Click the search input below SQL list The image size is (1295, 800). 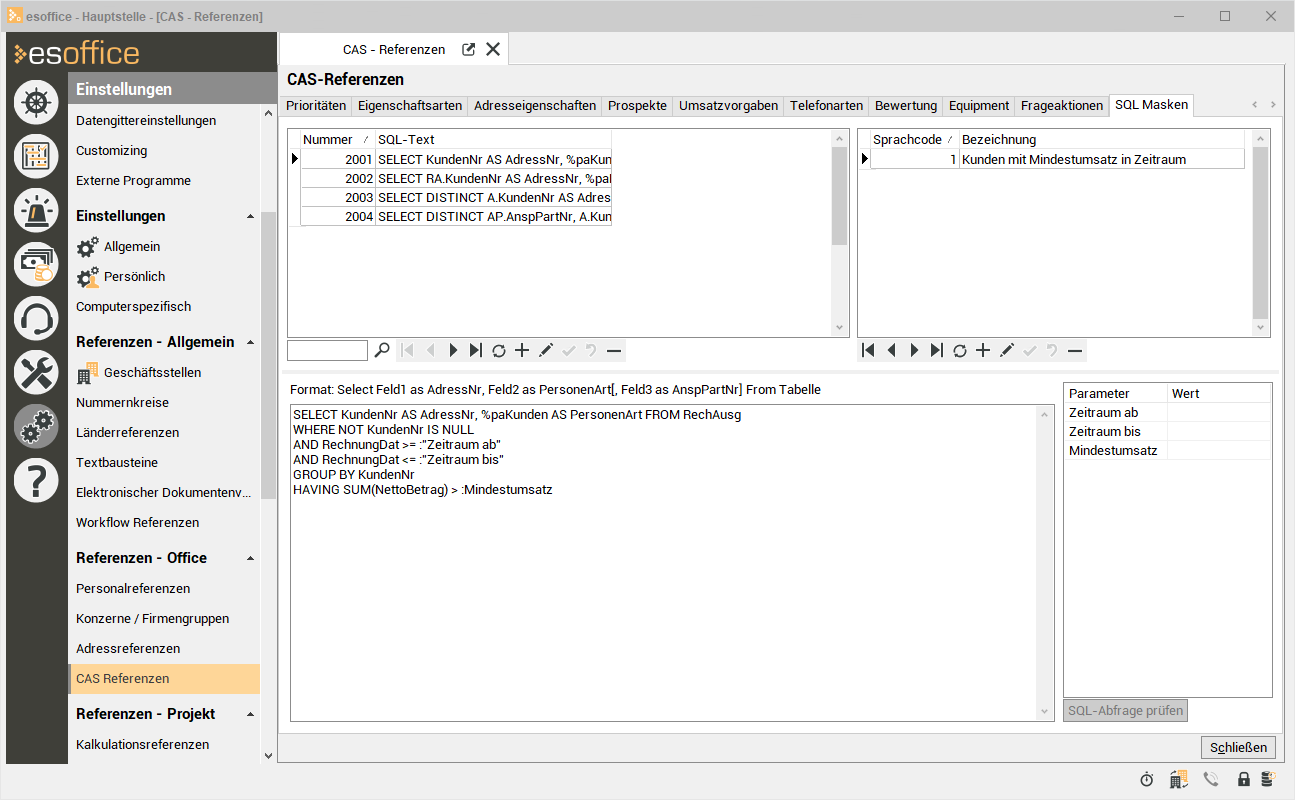(327, 350)
